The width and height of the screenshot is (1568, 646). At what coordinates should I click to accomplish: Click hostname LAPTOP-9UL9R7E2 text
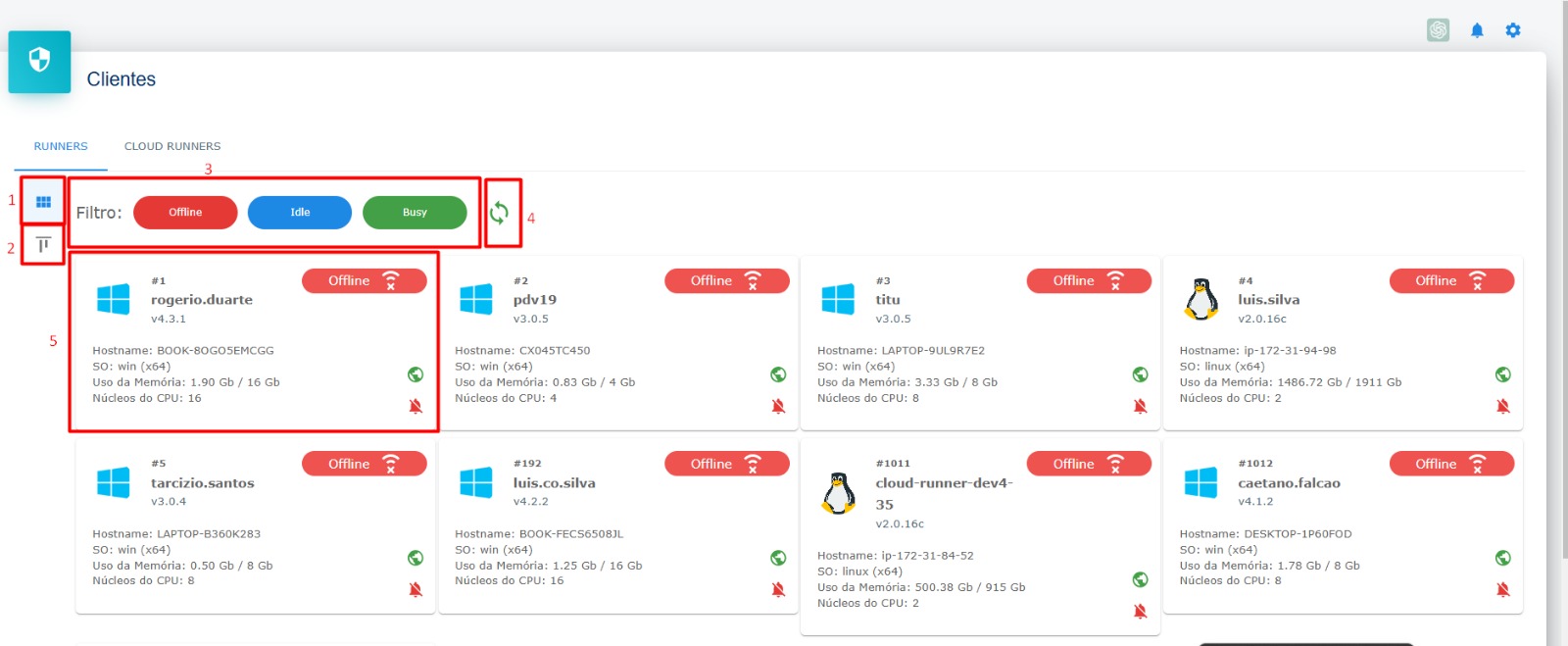933,351
